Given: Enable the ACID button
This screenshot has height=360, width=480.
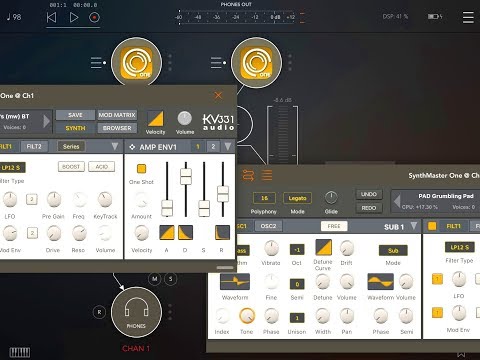Looking at the screenshot, I should point(102,167).
